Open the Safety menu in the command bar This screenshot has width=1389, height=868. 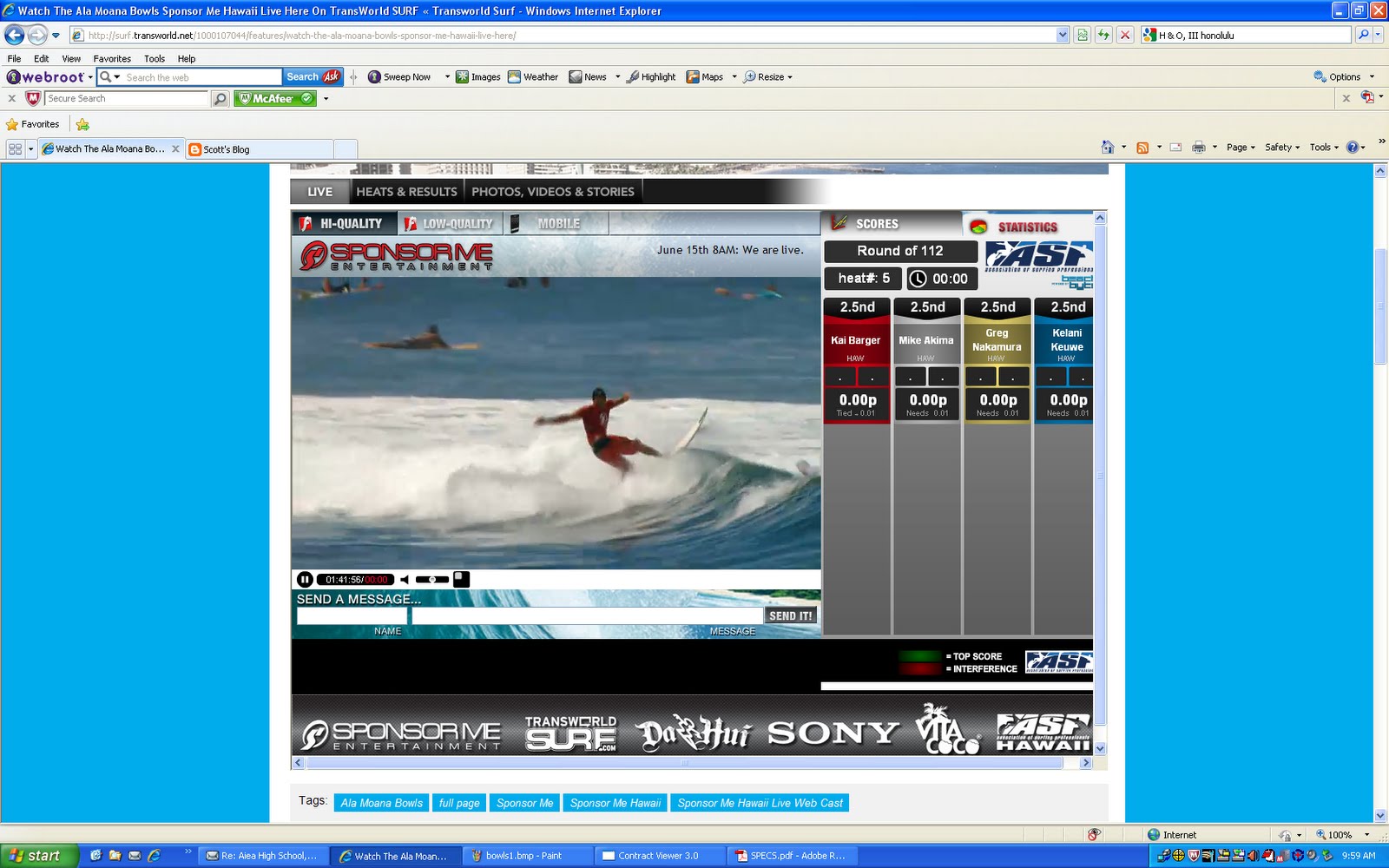(1282, 148)
